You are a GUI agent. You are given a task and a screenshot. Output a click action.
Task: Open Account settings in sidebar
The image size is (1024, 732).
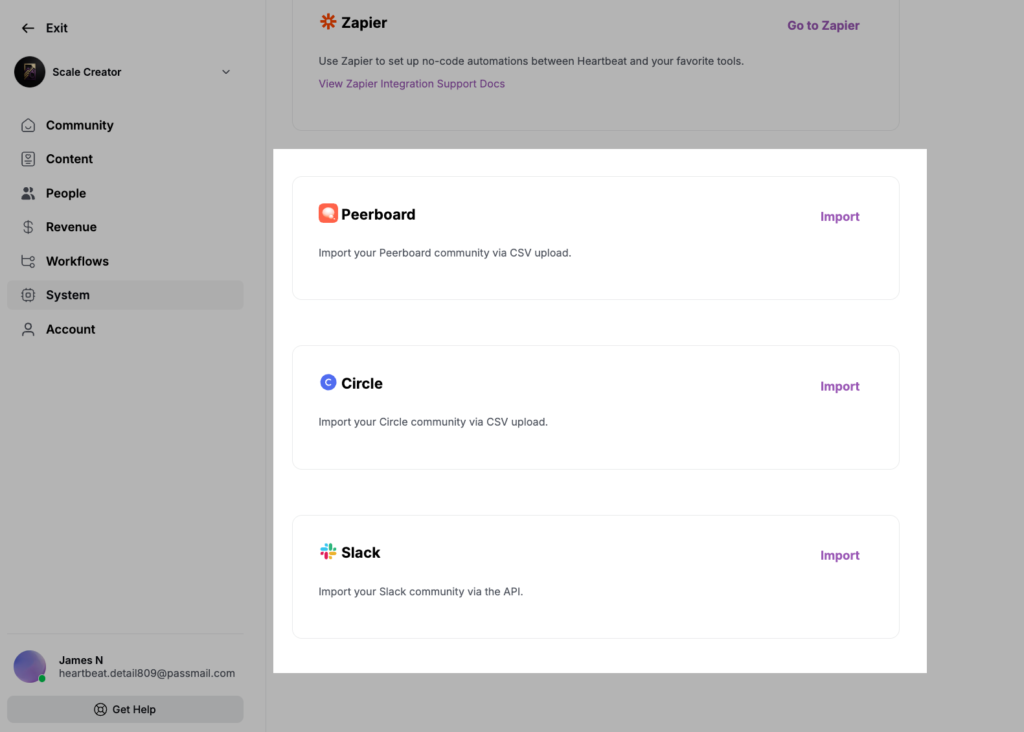tap(125, 329)
